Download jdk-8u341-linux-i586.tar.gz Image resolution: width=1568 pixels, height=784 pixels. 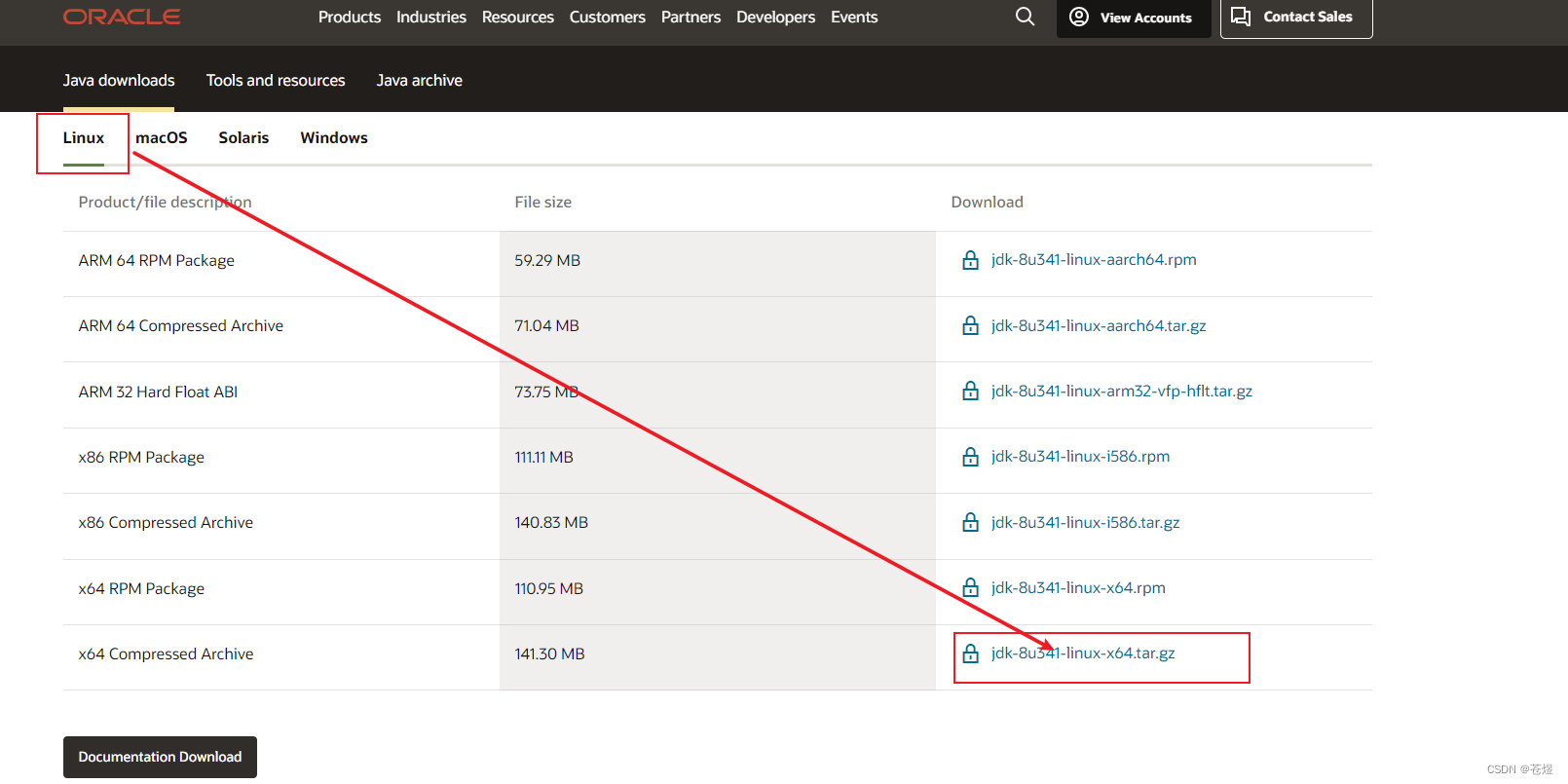click(1086, 522)
